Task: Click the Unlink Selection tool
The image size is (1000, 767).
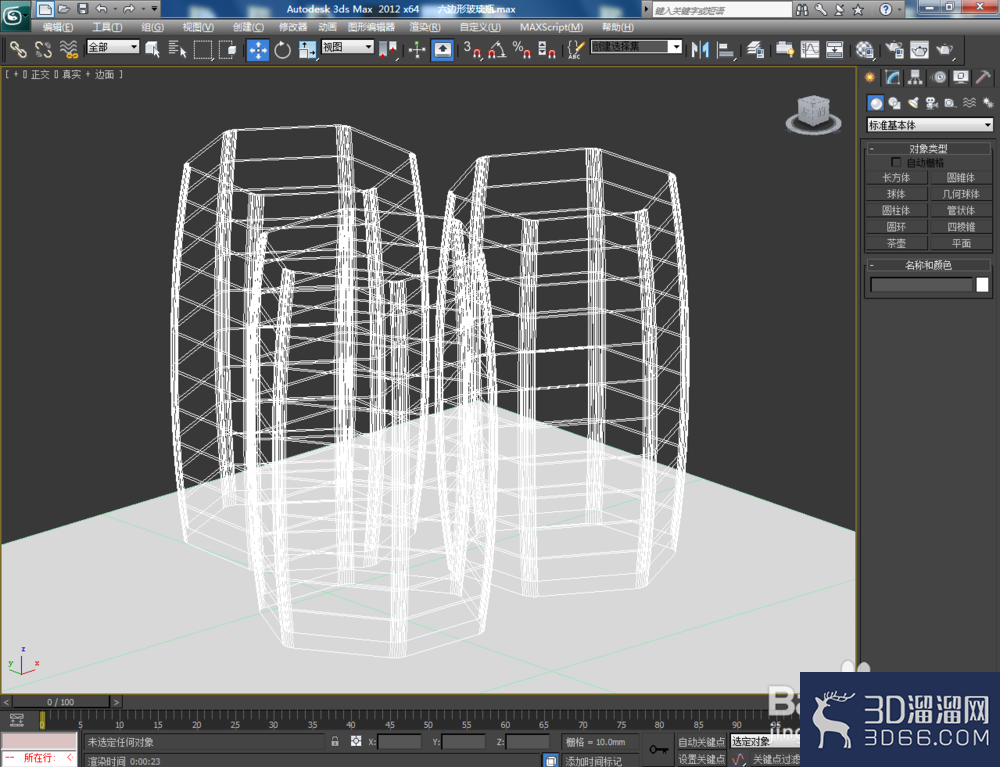Action: point(43,49)
